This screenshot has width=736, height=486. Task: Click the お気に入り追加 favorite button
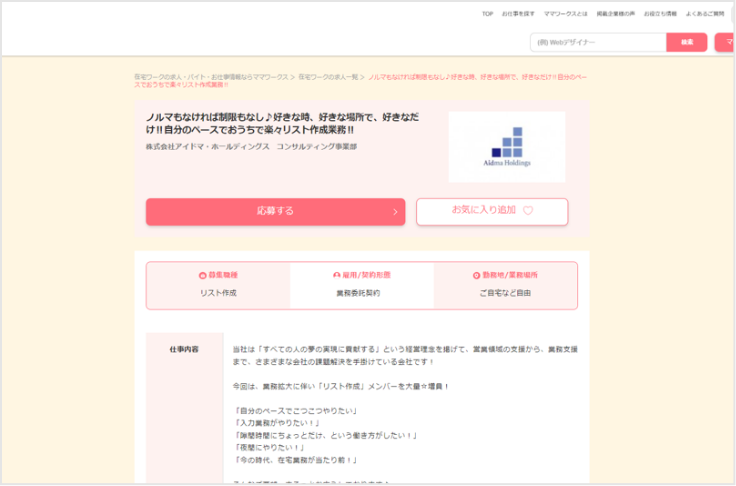coord(492,212)
